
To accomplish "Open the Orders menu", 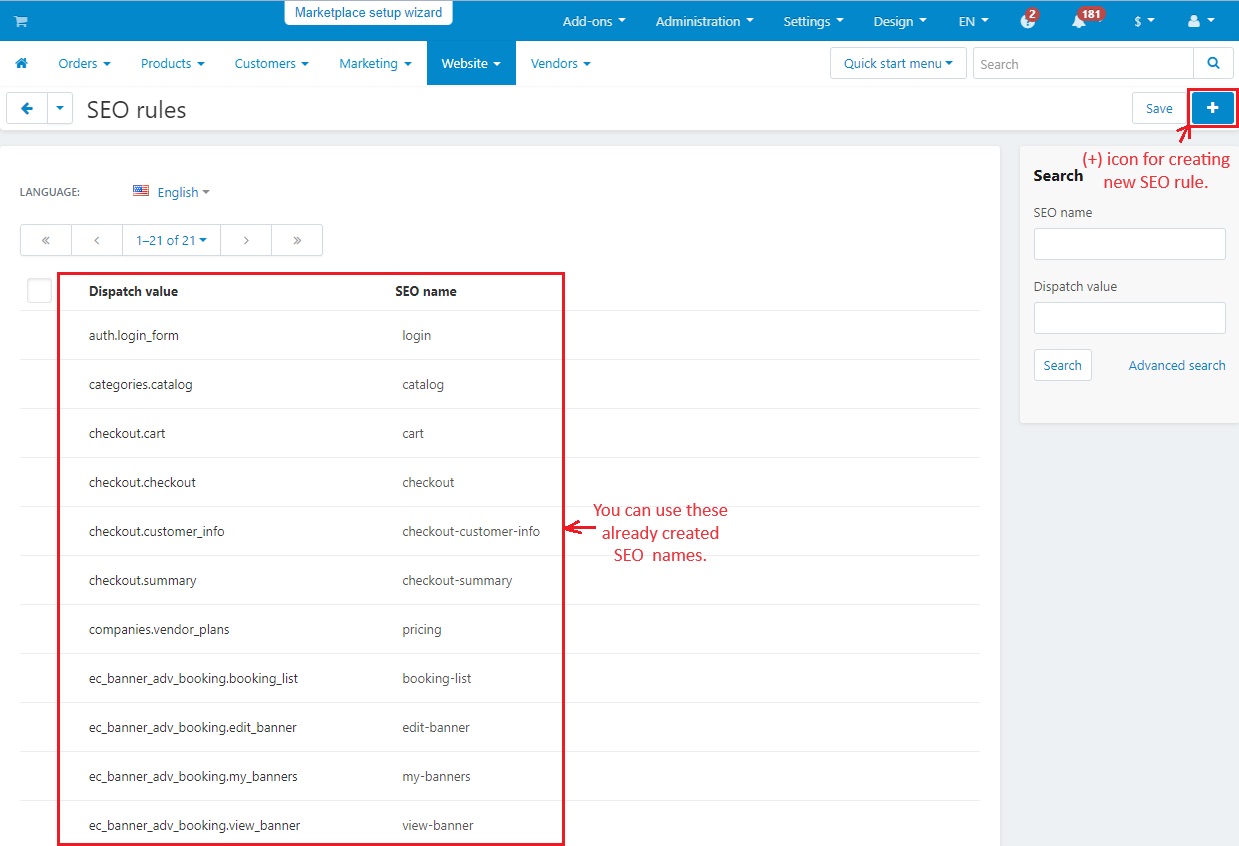I will tap(84, 63).
